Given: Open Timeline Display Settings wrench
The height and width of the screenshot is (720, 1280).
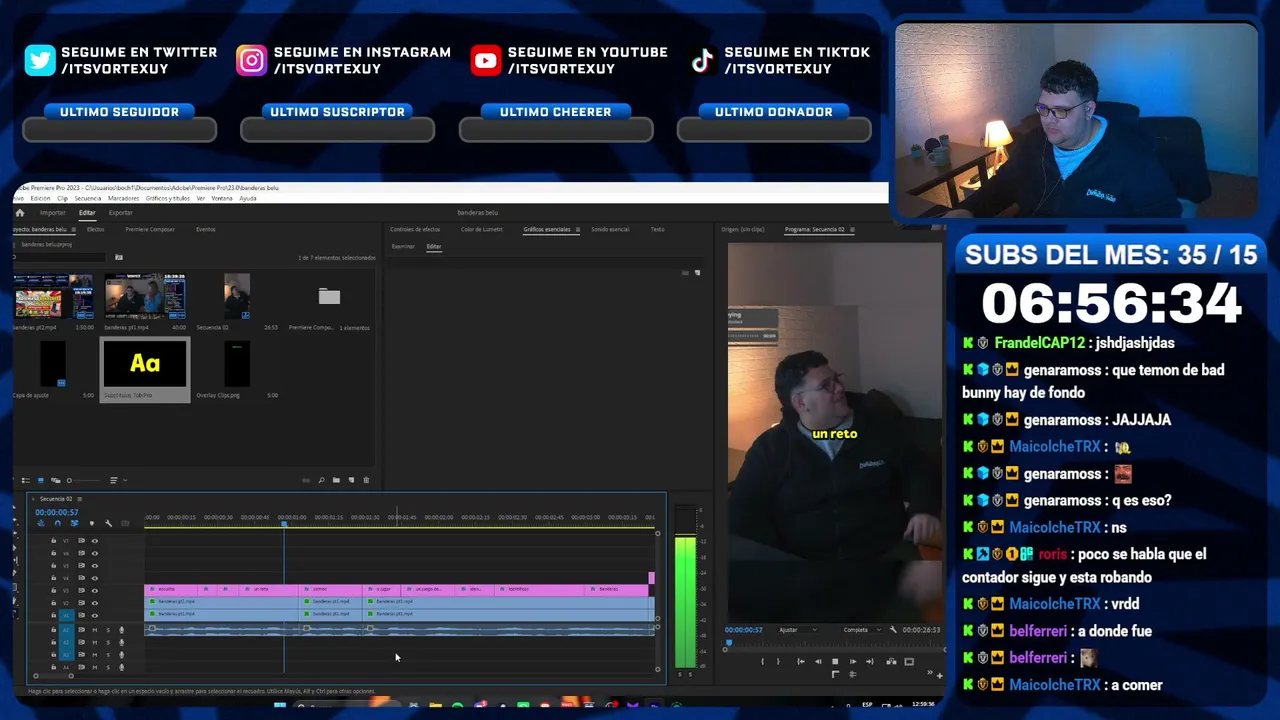Looking at the screenshot, I should coord(108,523).
